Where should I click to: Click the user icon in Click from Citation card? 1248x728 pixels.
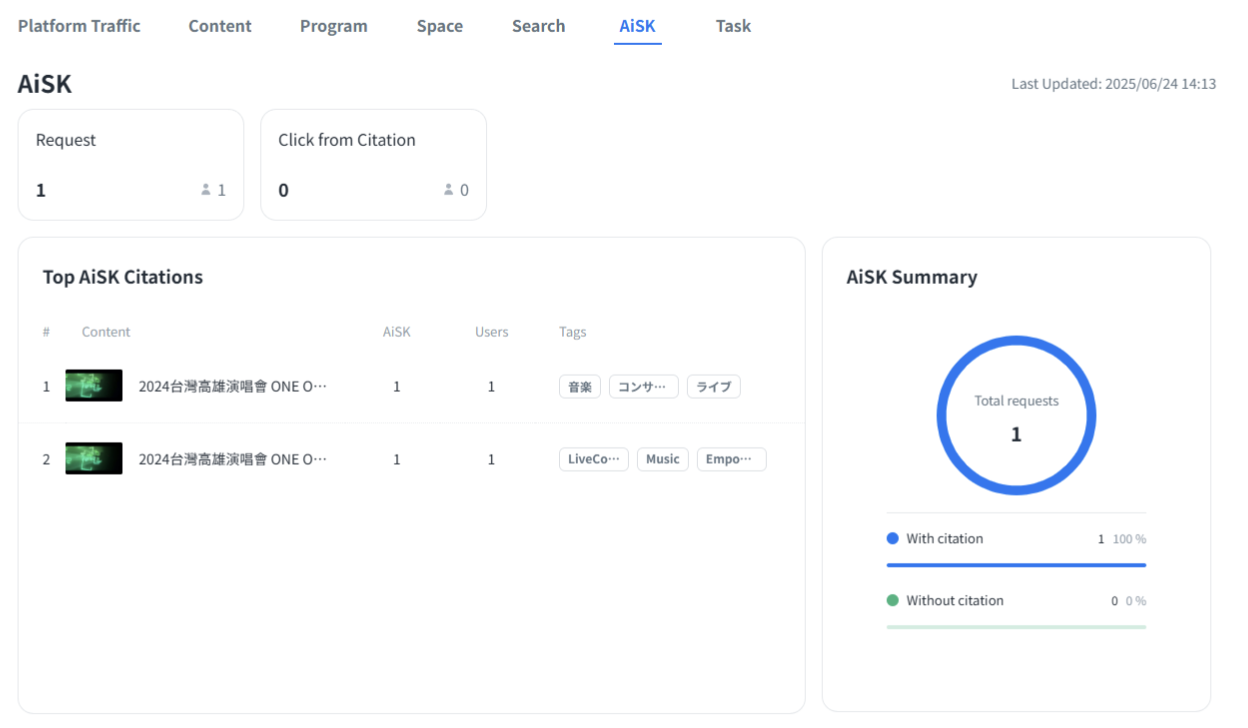[x=449, y=190]
